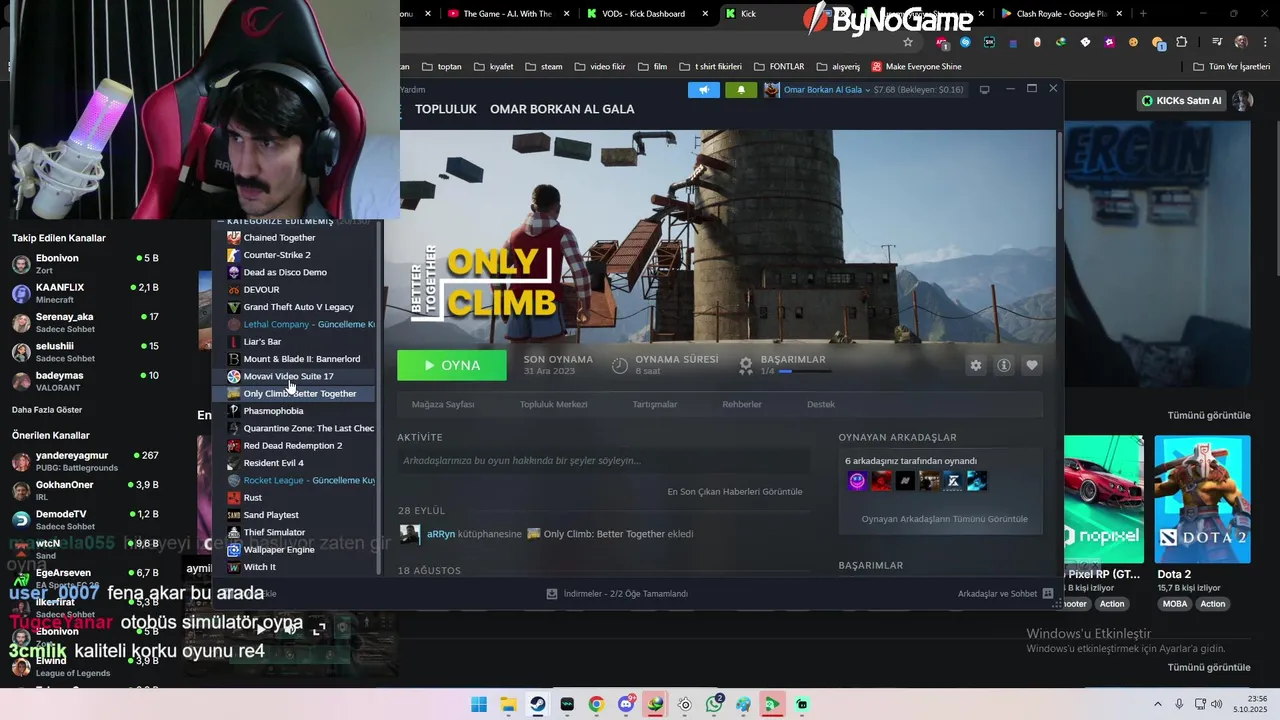Click the KICKs Satın Al button
Viewport: 1280px width, 720px height.
point(1181,100)
